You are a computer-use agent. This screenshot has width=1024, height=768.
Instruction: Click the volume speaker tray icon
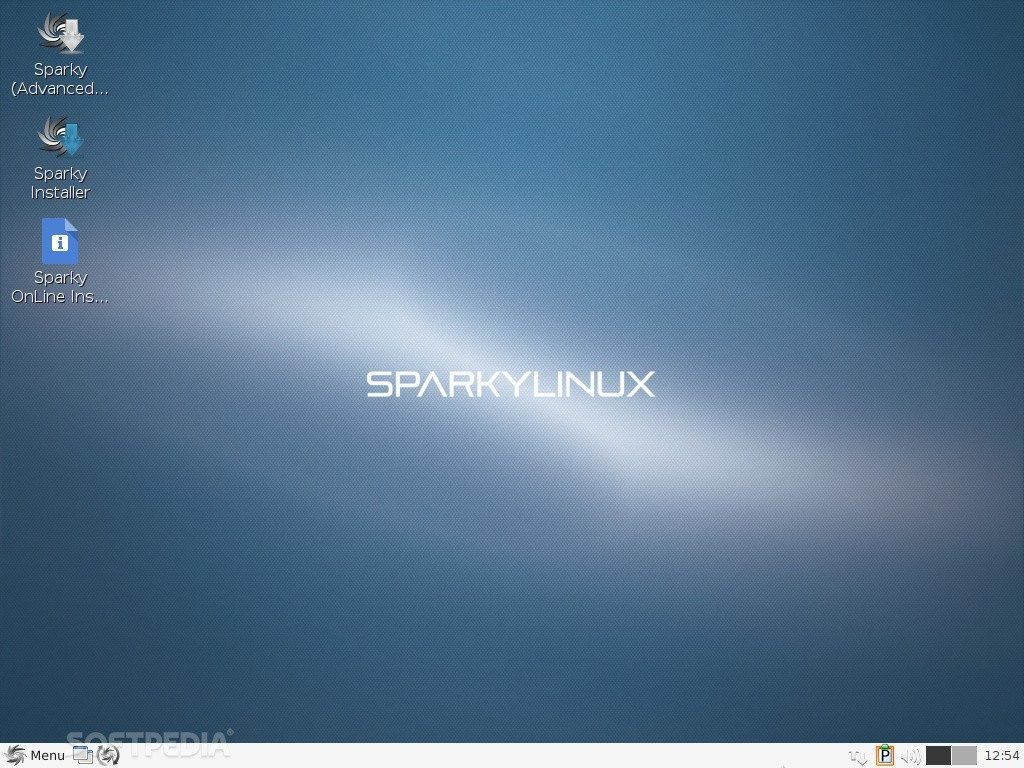coord(910,756)
